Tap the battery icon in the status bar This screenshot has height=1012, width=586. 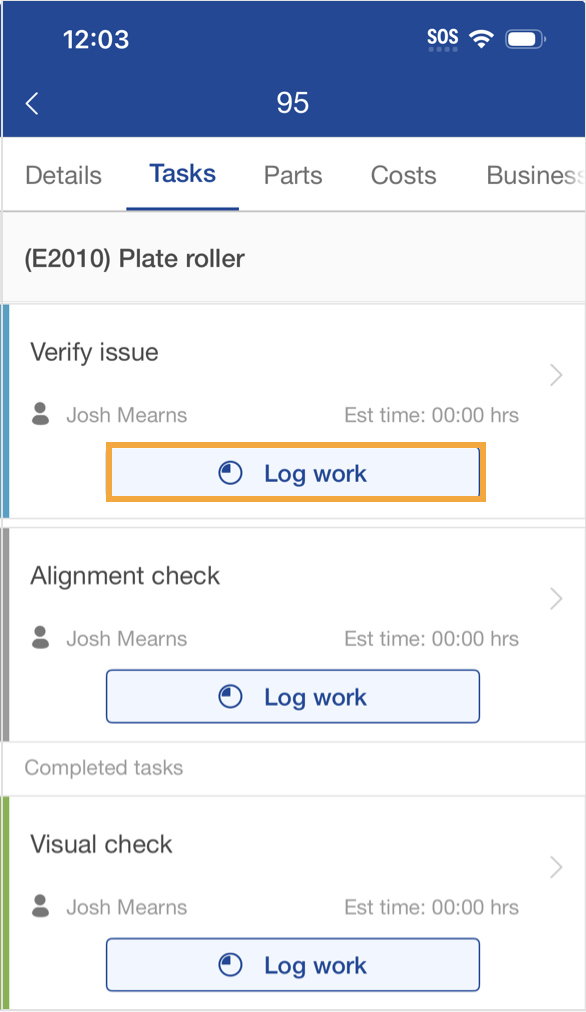(x=524, y=38)
